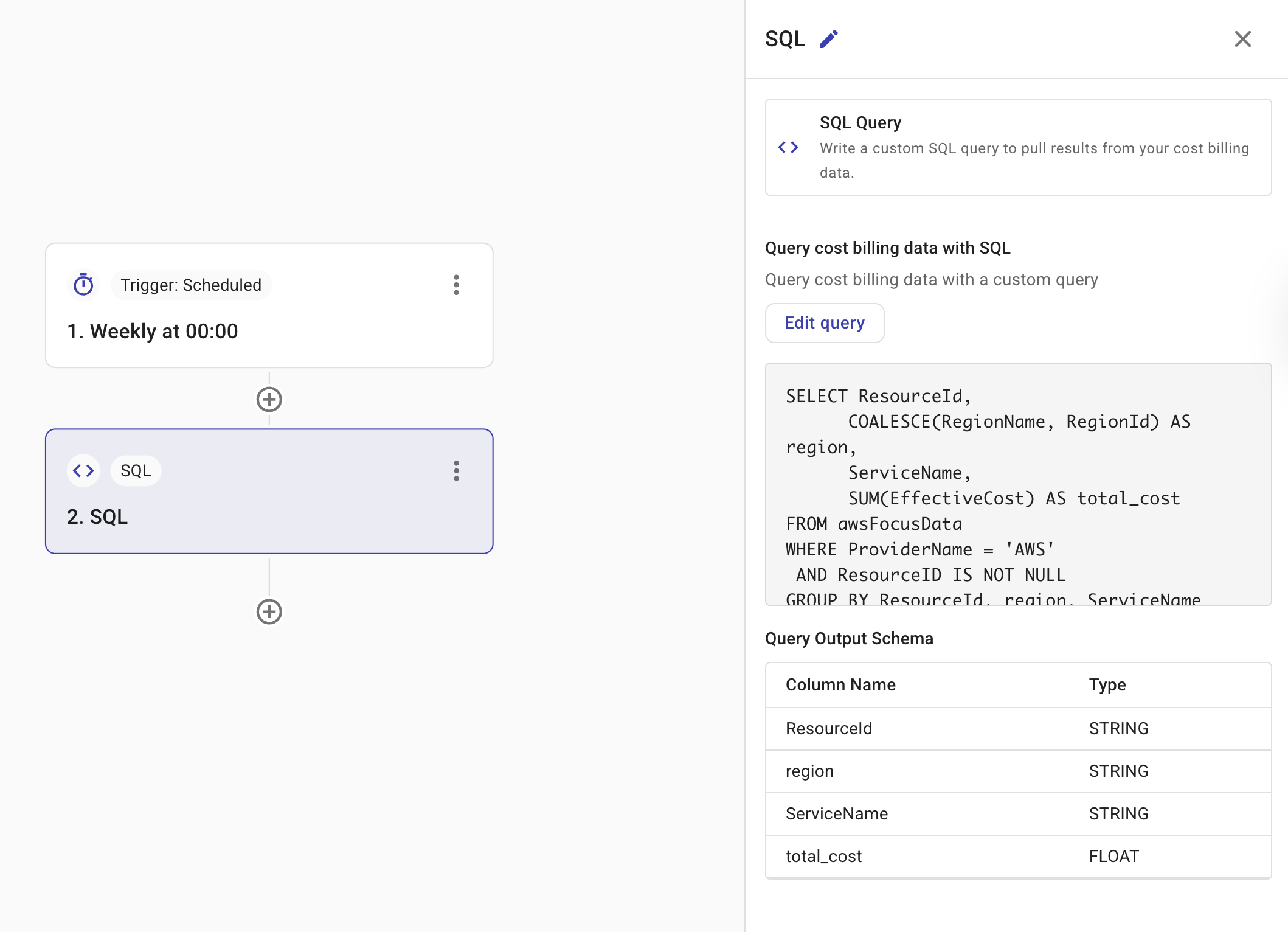Click the SQL badge icon on step 2
Viewport: 1288px width, 932px height.
point(135,470)
